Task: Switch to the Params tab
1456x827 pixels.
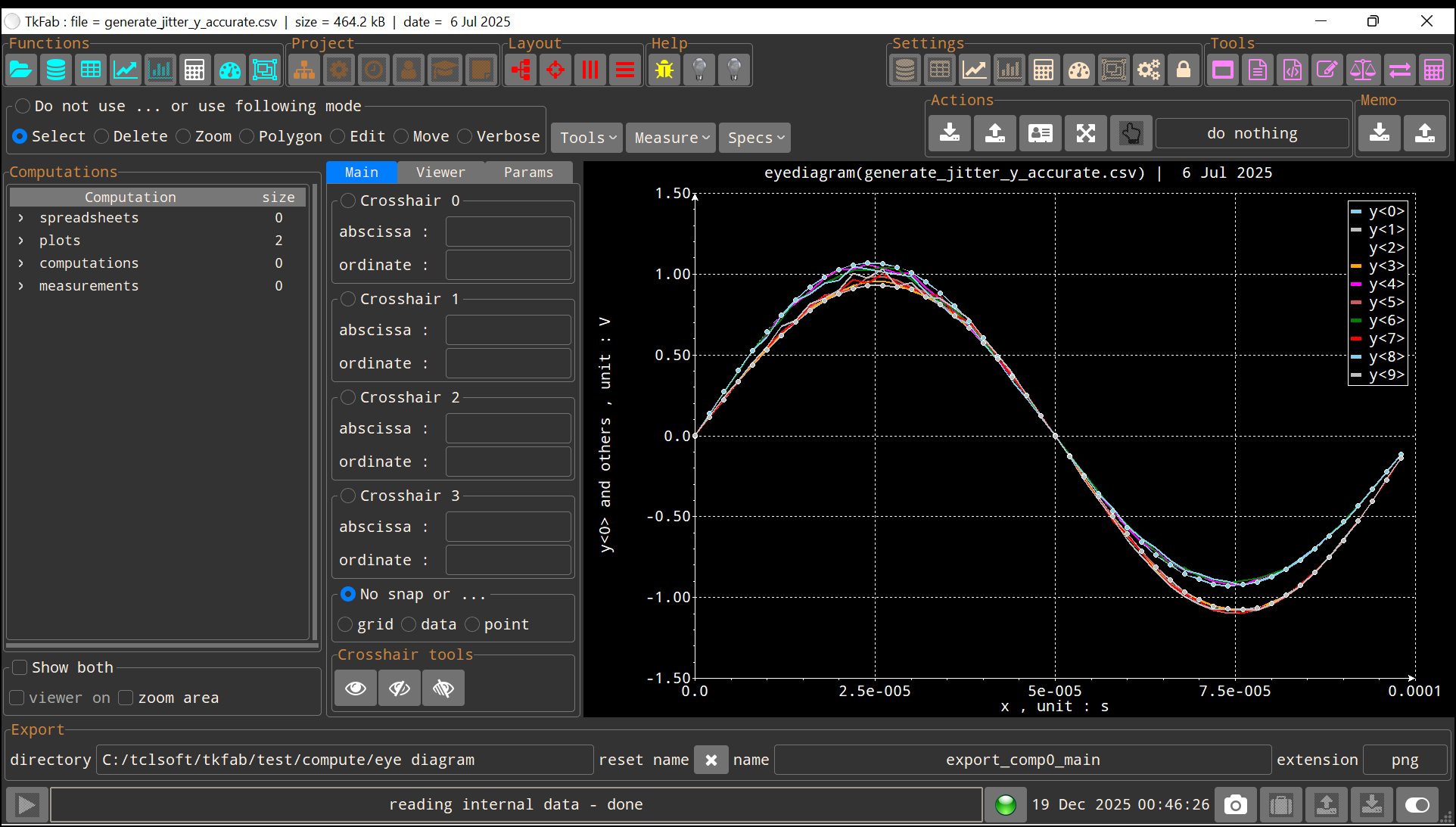Action: (528, 173)
